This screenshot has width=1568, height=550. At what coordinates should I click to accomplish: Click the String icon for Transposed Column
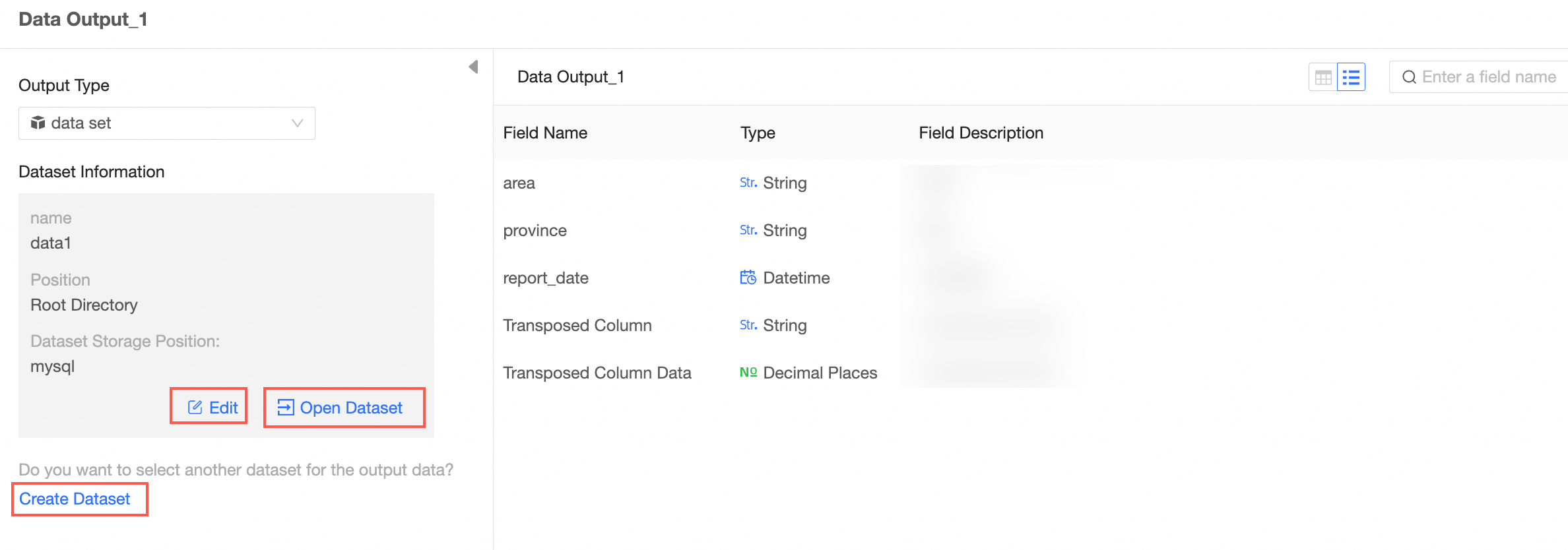point(748,325)
